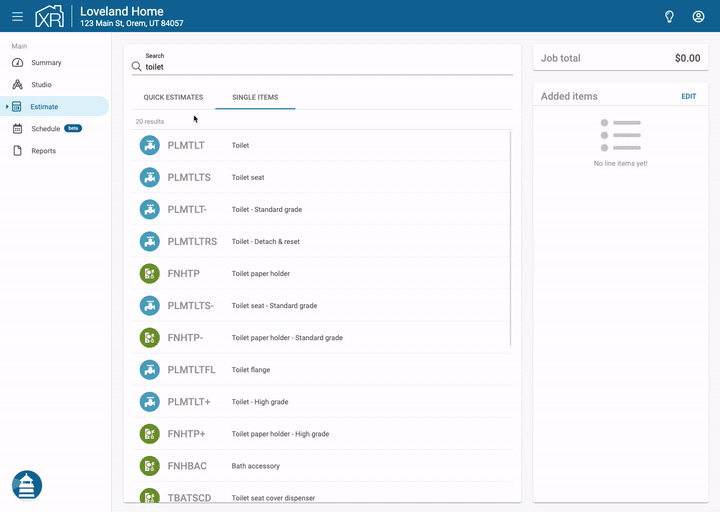Select 'Toilet paper holder - Standard grade'

click(287, 338)
